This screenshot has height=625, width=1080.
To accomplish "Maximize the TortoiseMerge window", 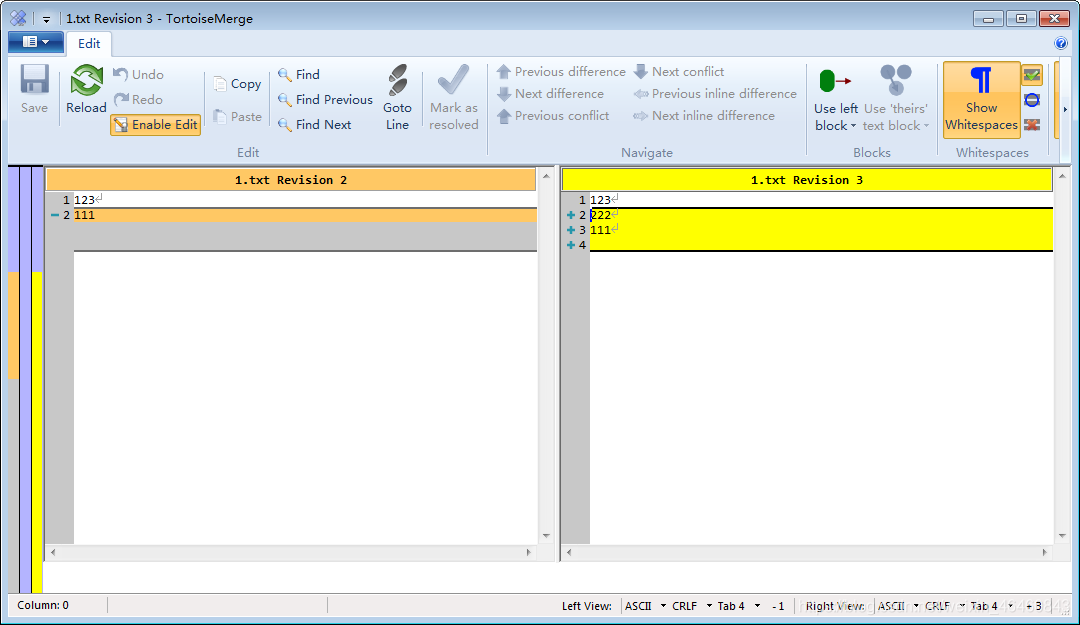I will (x=1021, y=19).
